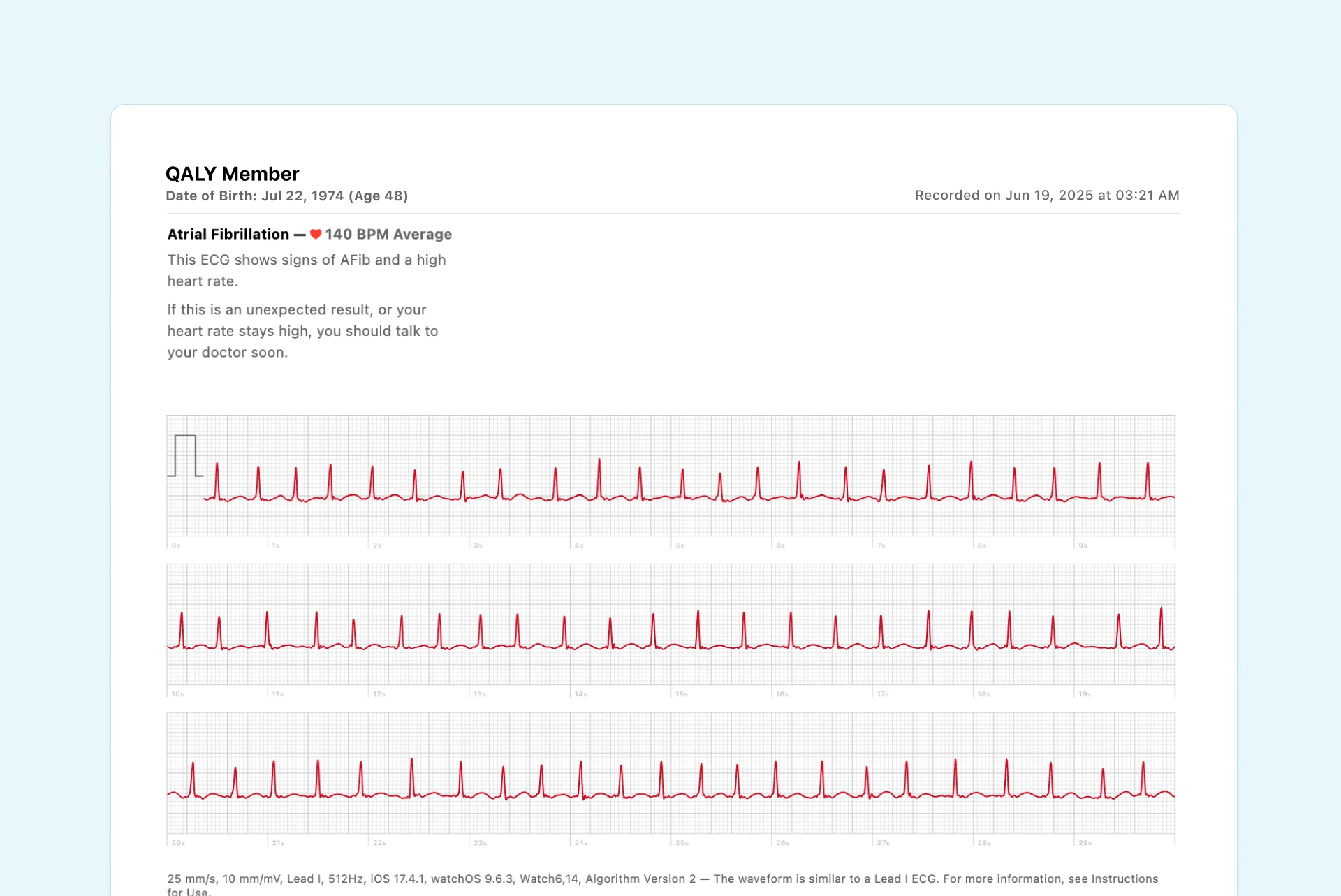The width and height of the screenshot is (1341, 896).
Task: Click the red heart icon
Action: [x=316, y=235]
